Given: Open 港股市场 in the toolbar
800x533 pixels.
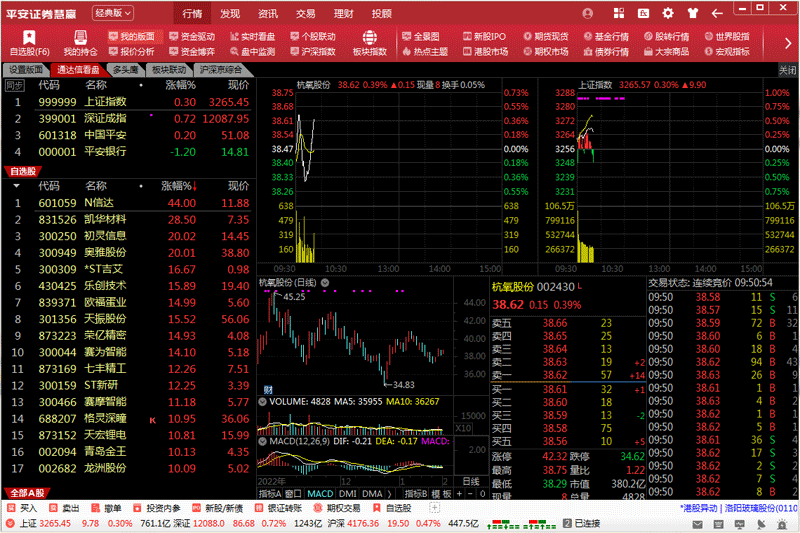Looking at the screenshot, I should 485,52.
